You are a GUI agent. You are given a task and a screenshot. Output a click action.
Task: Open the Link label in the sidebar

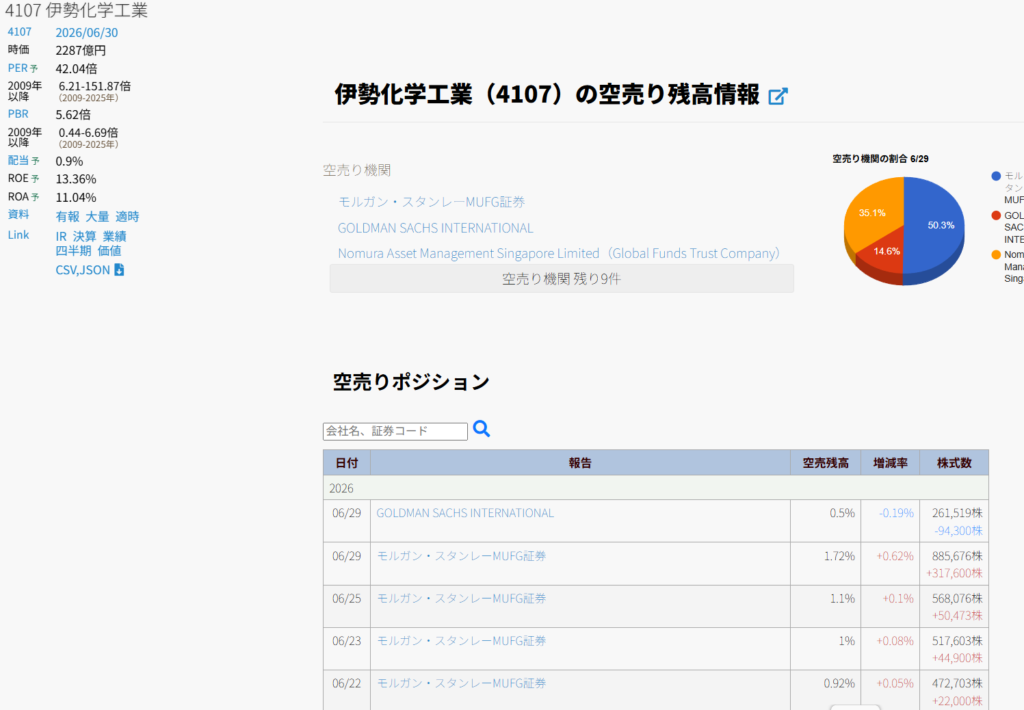[x=18, y=234]
